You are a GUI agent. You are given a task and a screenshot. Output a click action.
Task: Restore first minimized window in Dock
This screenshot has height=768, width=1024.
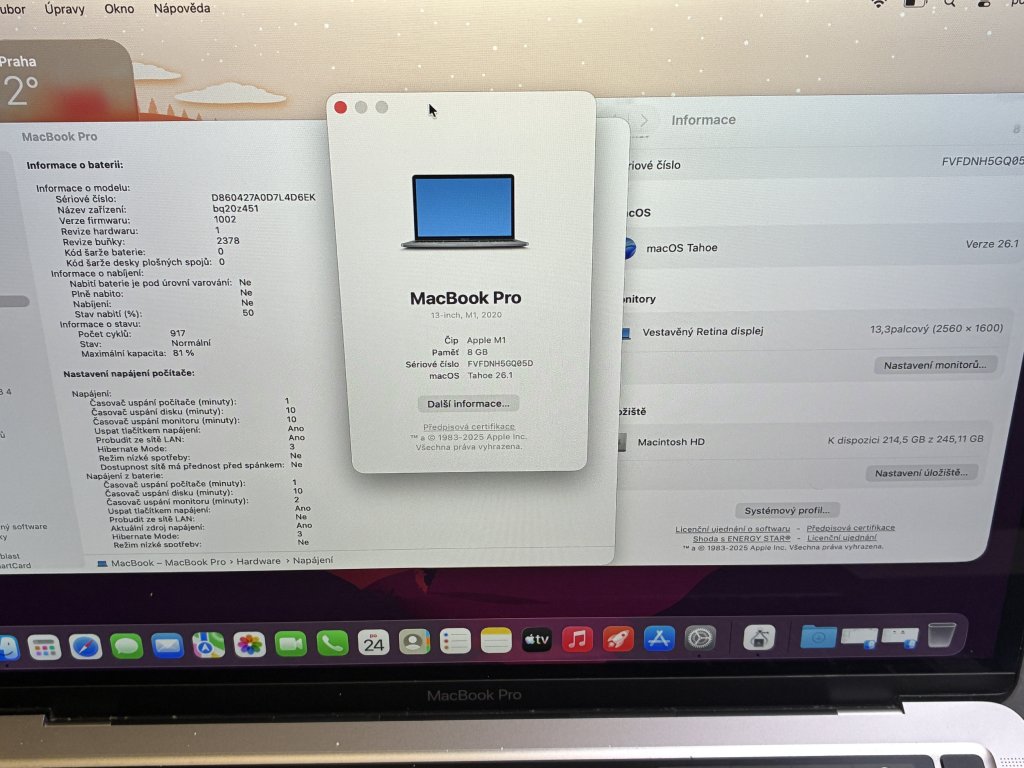point(859,636)
